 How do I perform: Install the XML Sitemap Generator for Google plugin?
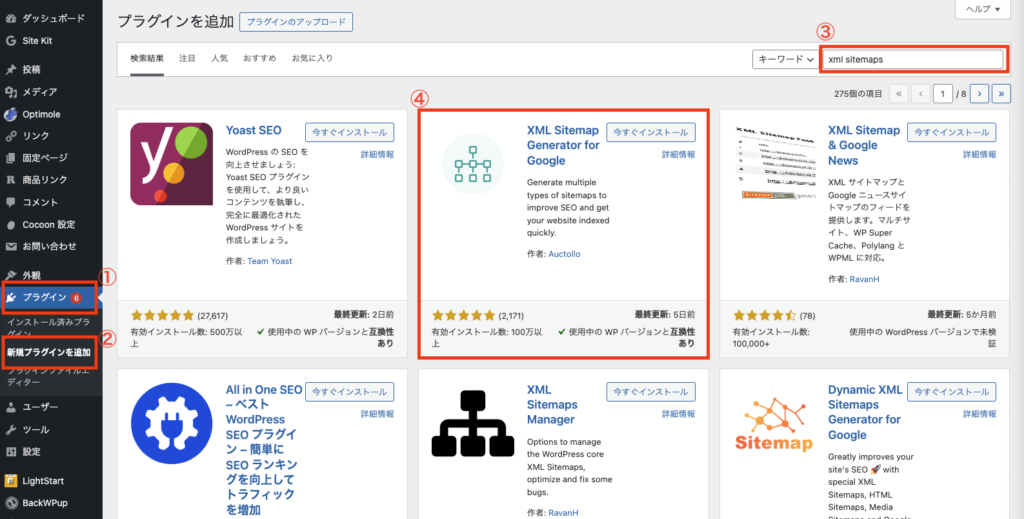(650, 132)
